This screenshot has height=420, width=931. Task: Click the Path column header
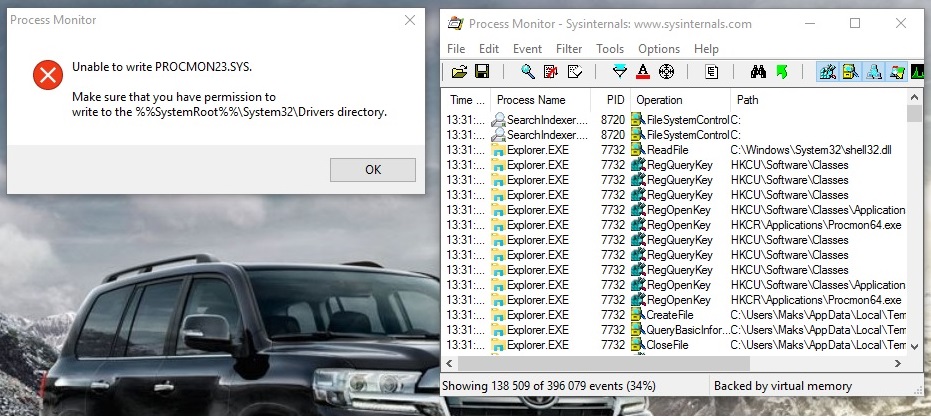(x=819, y=100)
